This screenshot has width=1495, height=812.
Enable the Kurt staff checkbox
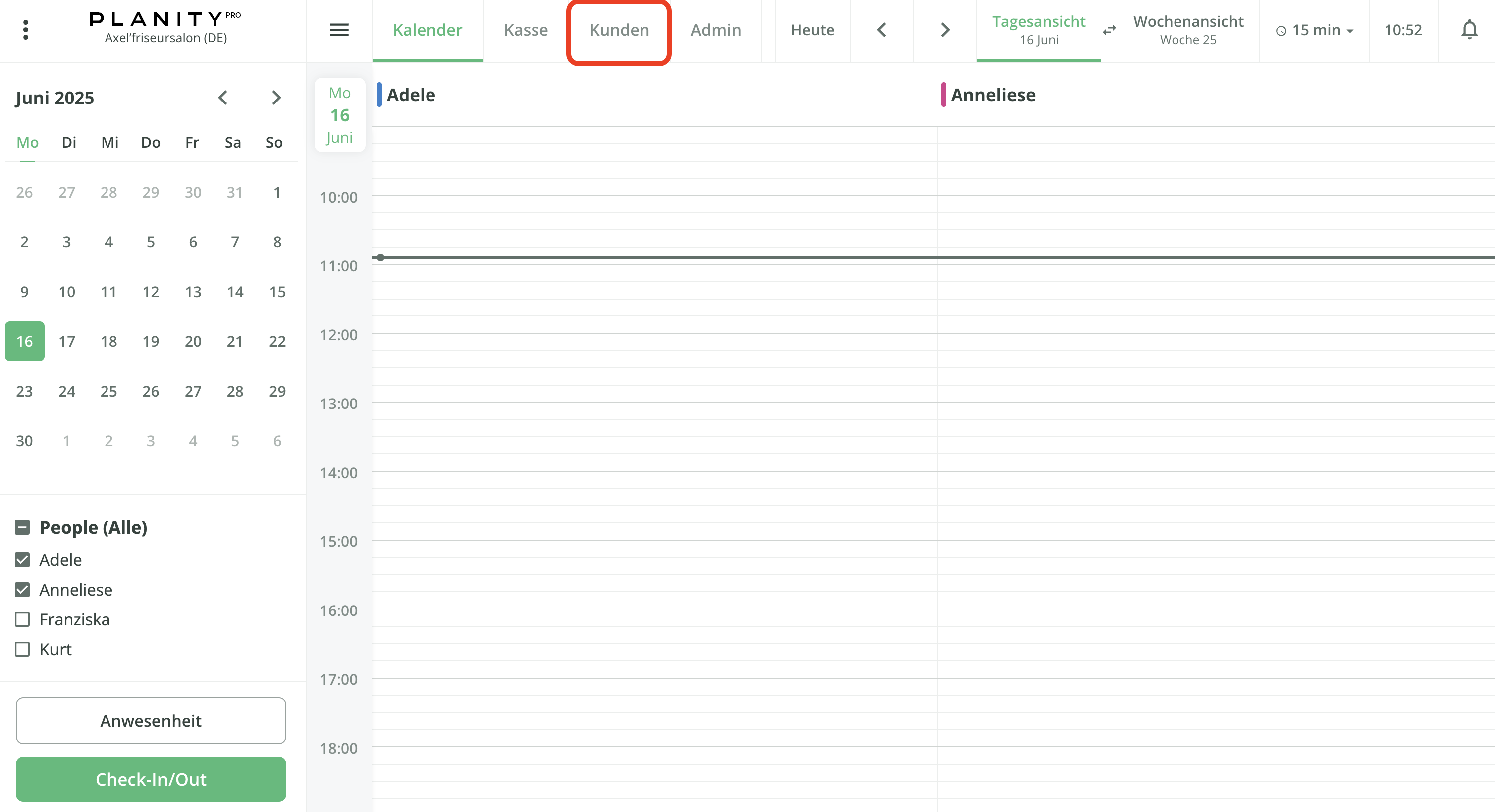(22, 649)
